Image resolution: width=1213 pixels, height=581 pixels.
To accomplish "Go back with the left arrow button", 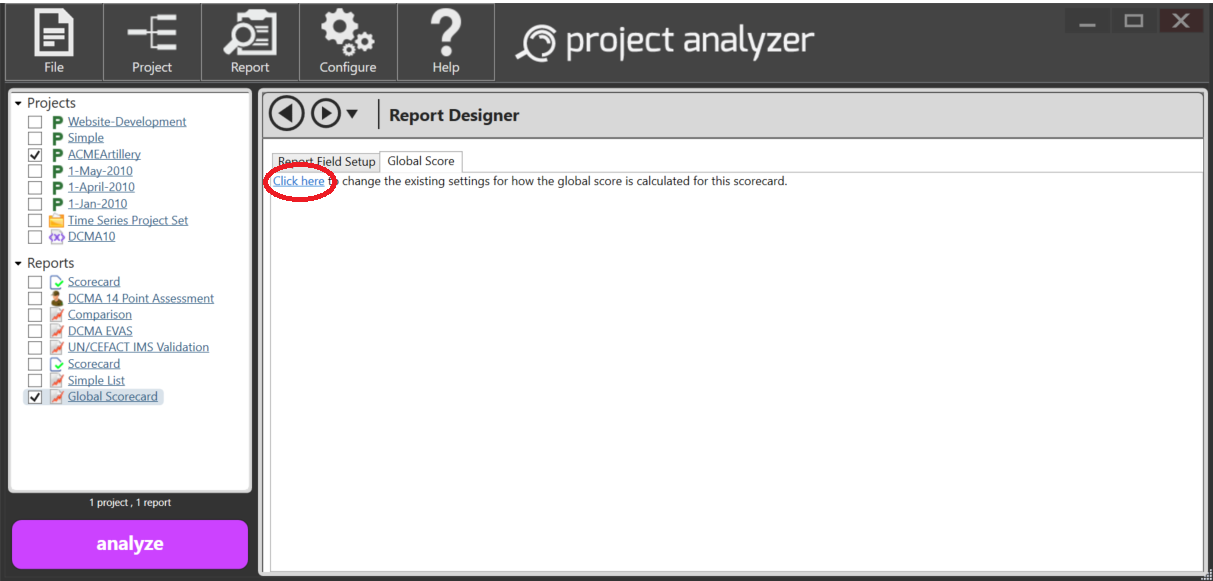I will pyautogui.click(x=287, y=114).
